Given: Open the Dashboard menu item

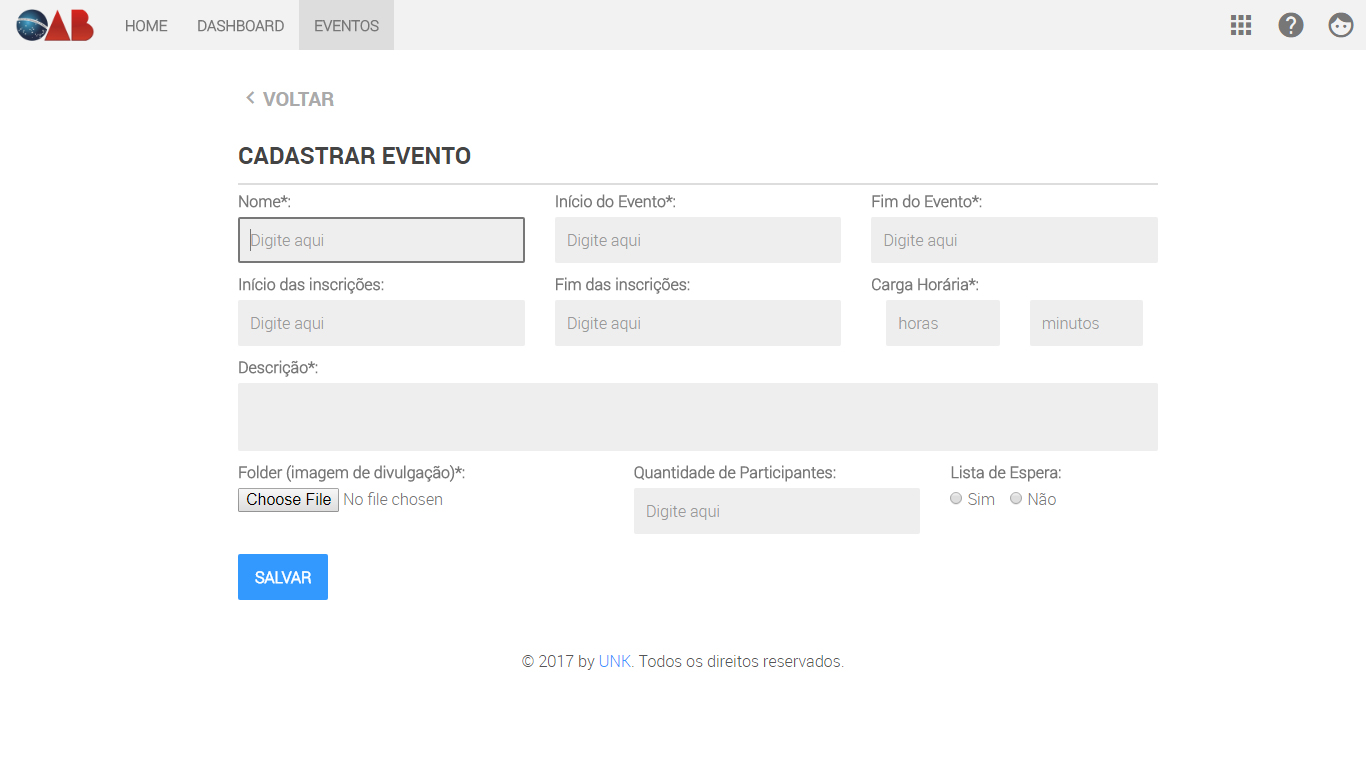Looking at the screenshot, I should click(240, 26).
